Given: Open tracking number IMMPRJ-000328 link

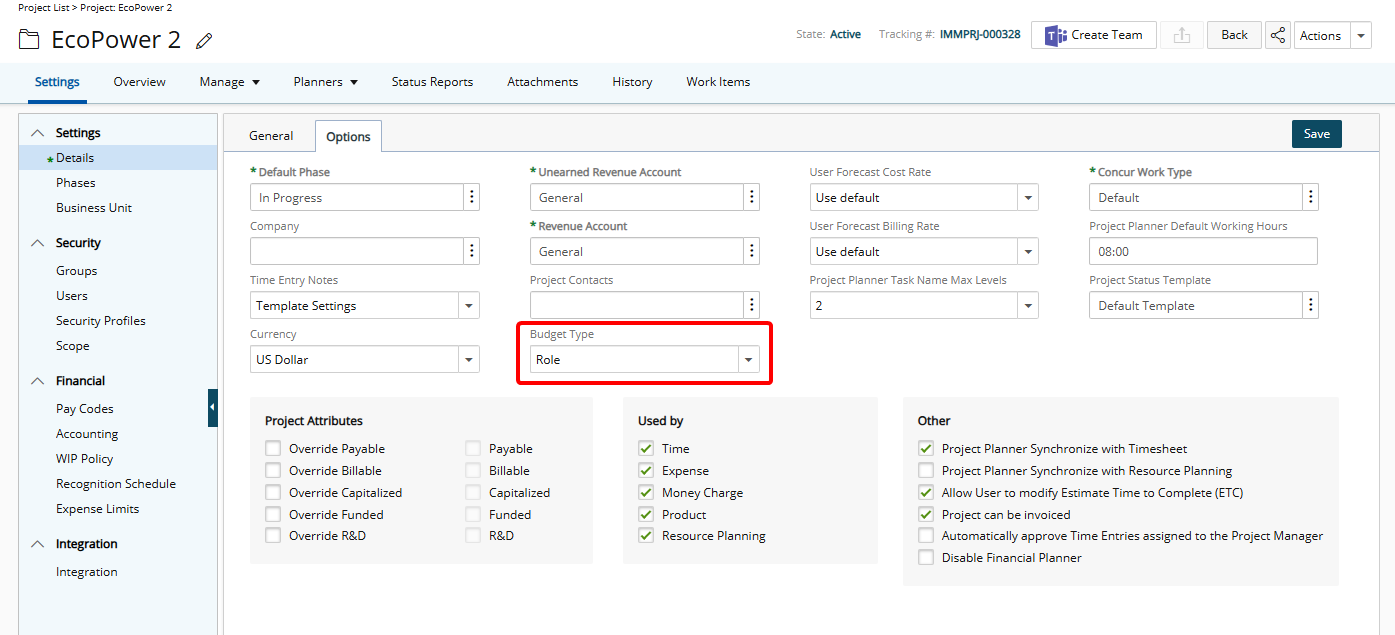Looking at the screenshot, I should [980, 34].
